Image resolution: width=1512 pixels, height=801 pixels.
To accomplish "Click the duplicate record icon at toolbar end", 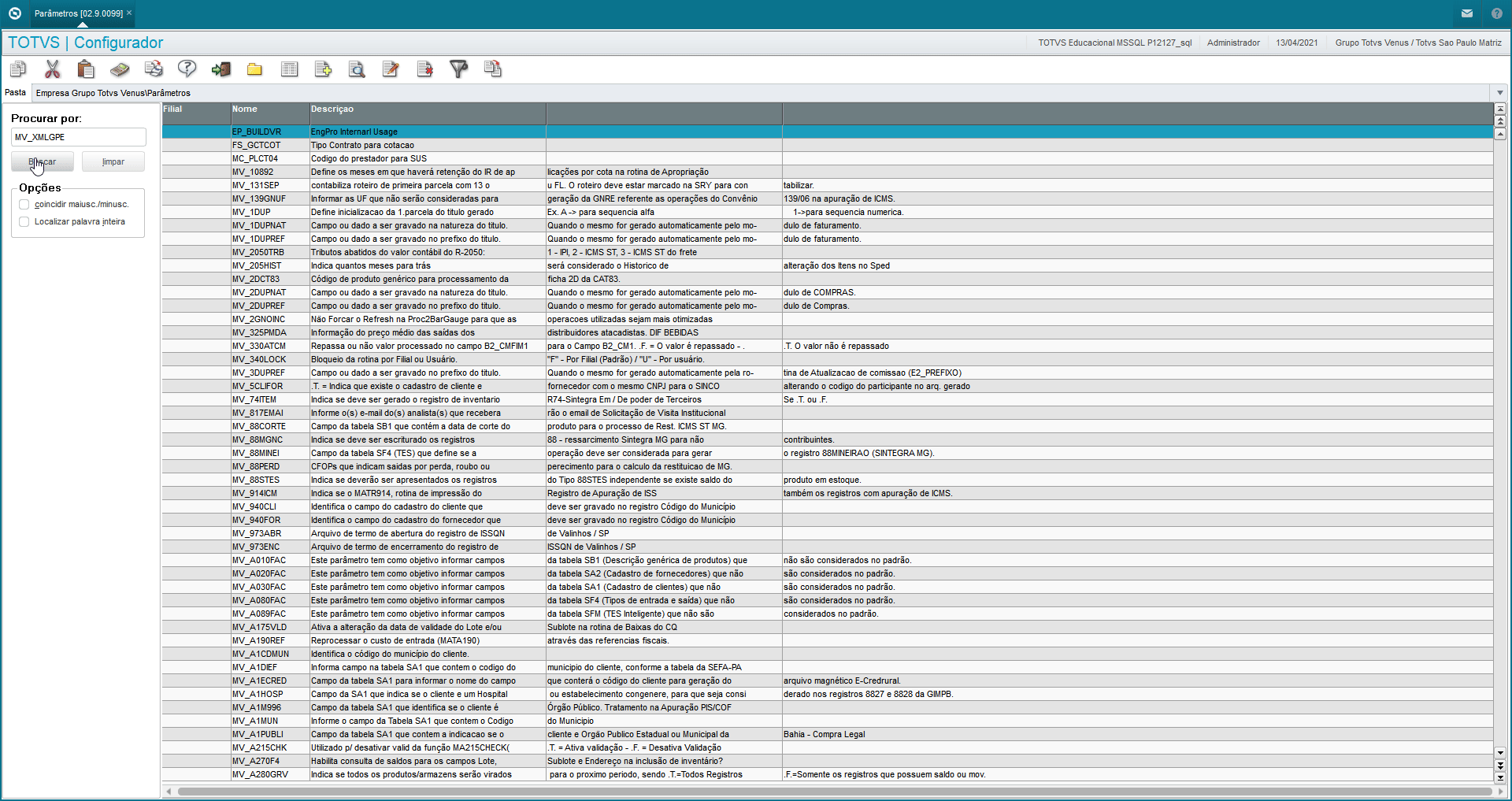I will tap(493, 69).
